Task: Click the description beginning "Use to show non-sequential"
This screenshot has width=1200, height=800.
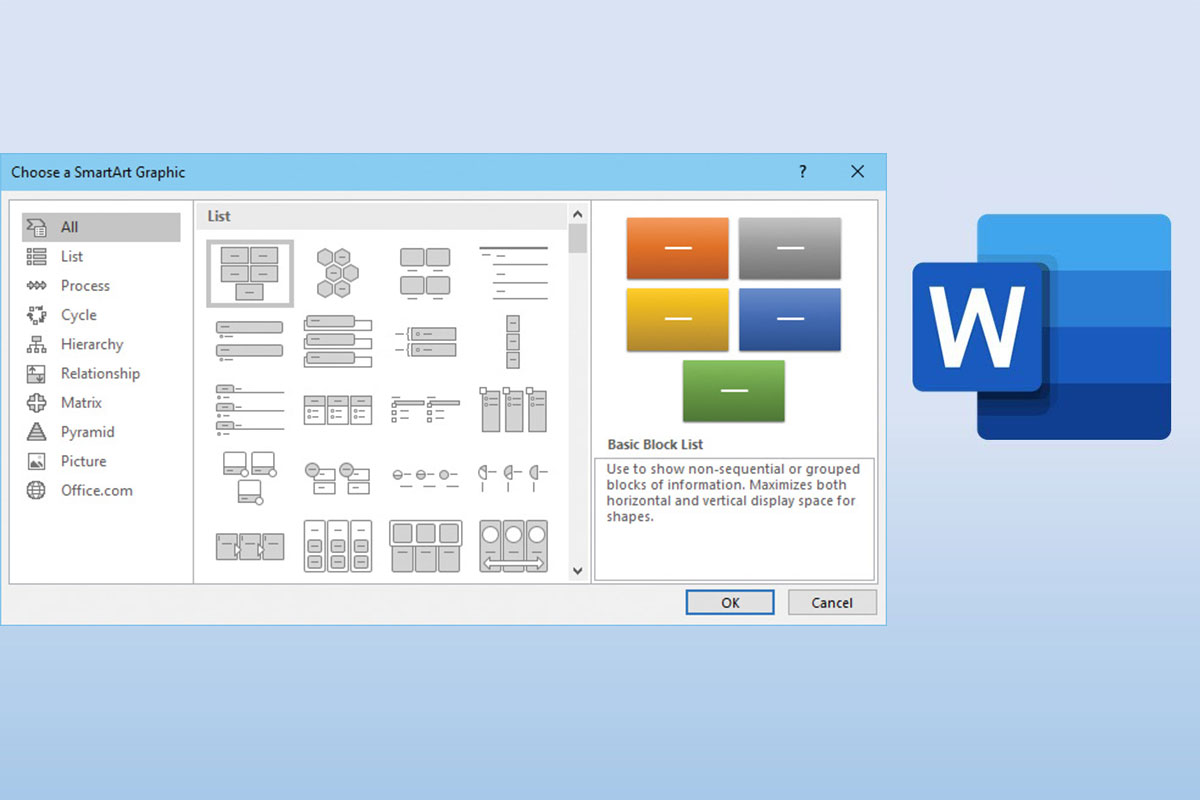Action: [x=733, y=493]
